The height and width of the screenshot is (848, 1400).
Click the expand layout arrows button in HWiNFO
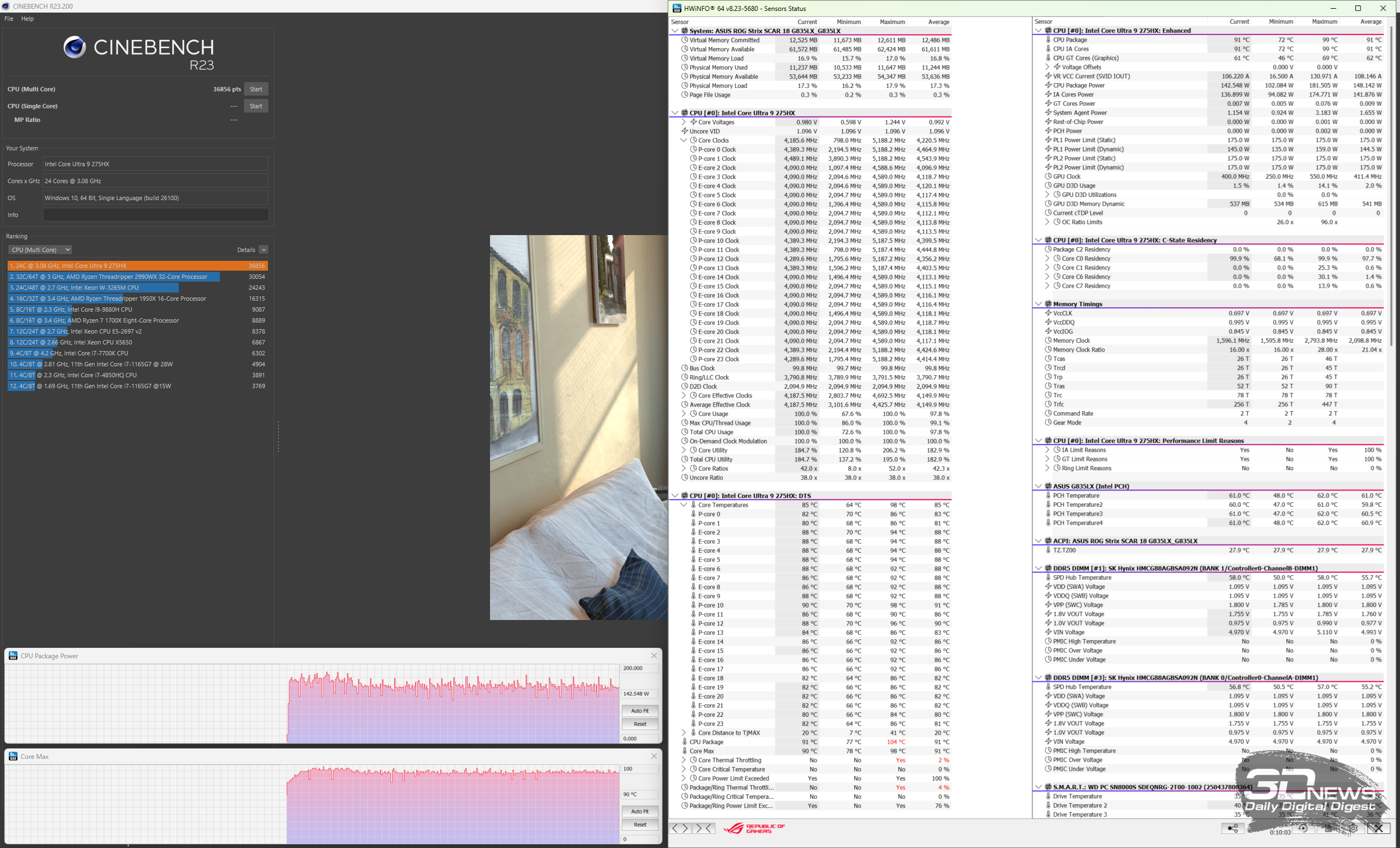[x=680, y=828]
